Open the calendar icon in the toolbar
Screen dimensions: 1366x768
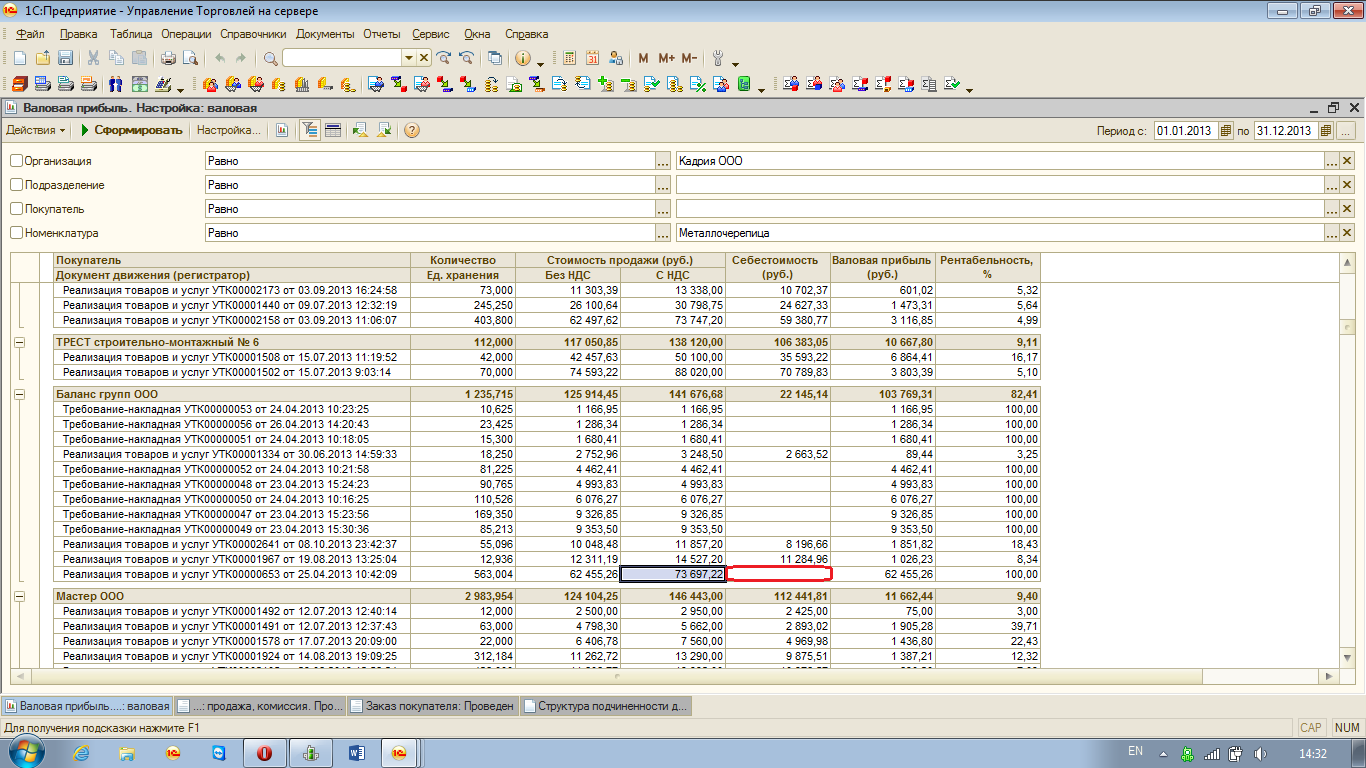tap(593, 58)
